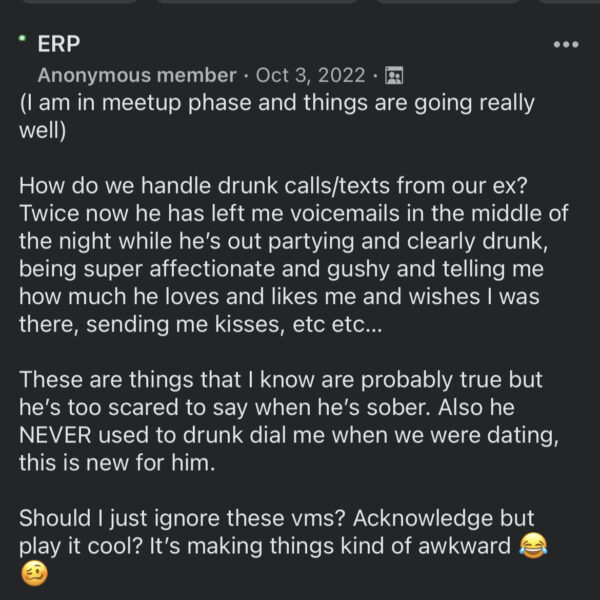Click the group audience icon beside the date

(394, 75)
